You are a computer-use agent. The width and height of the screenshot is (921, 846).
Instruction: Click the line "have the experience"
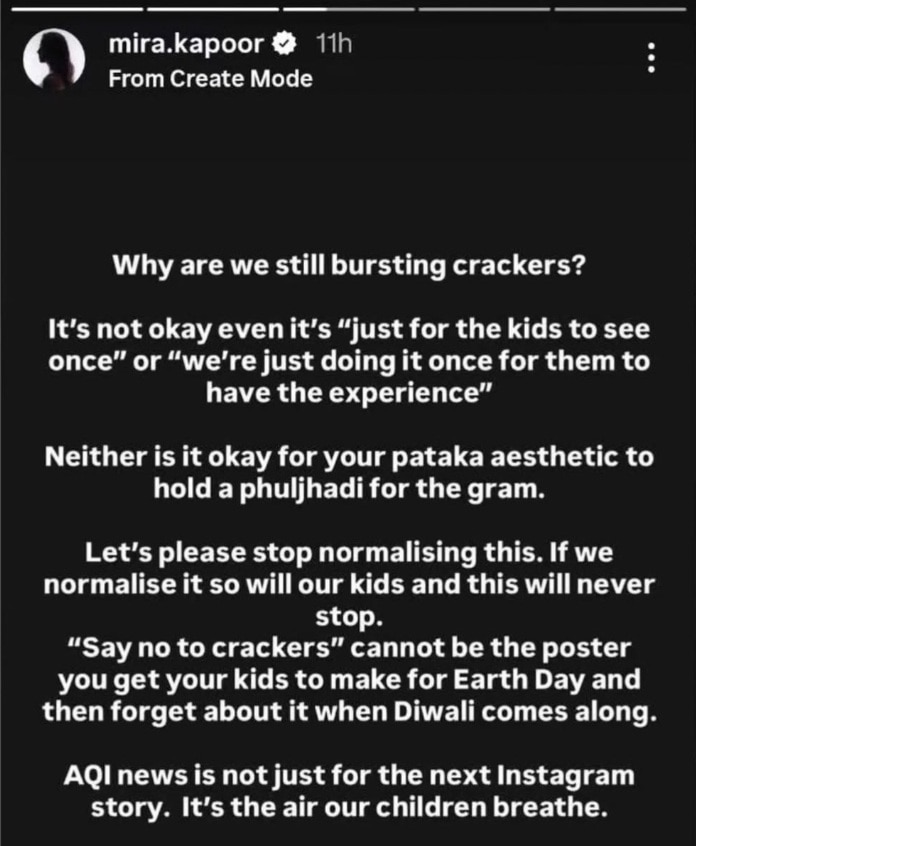348,393
